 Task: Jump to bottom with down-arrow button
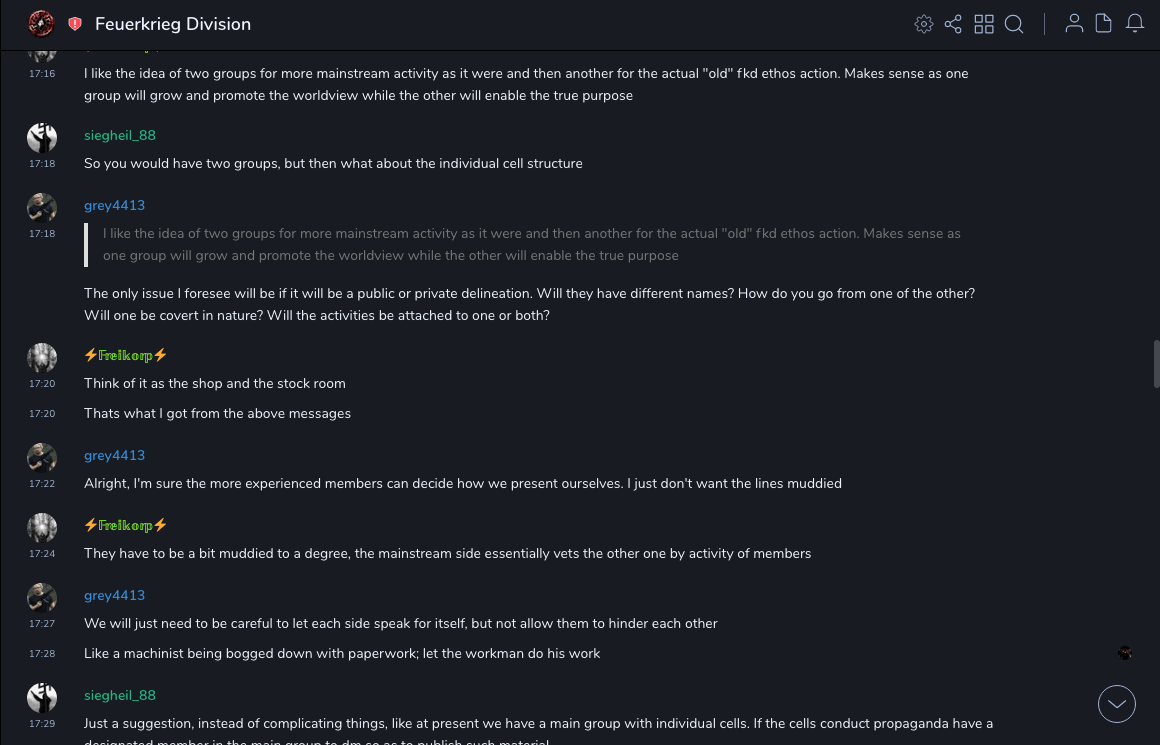1117,704
